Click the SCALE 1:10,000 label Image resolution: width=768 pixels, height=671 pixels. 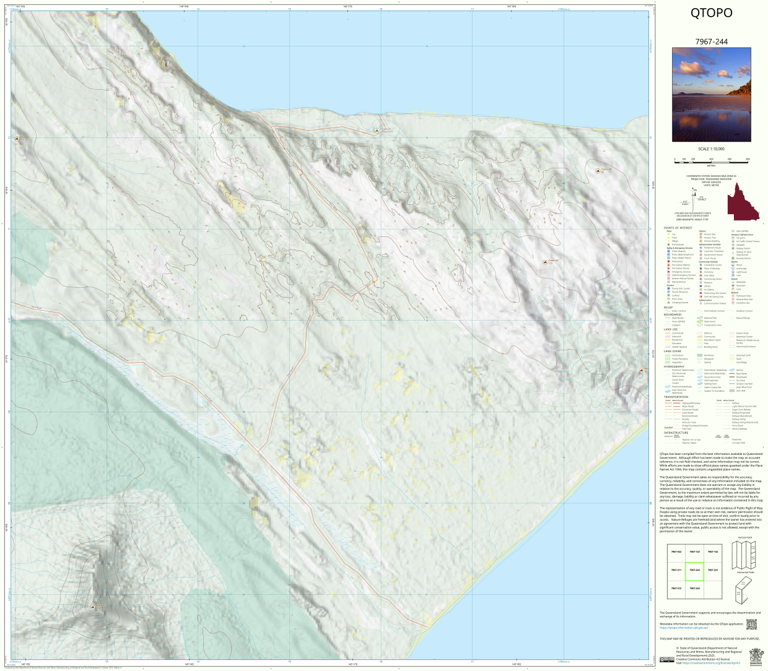point(711,149)
